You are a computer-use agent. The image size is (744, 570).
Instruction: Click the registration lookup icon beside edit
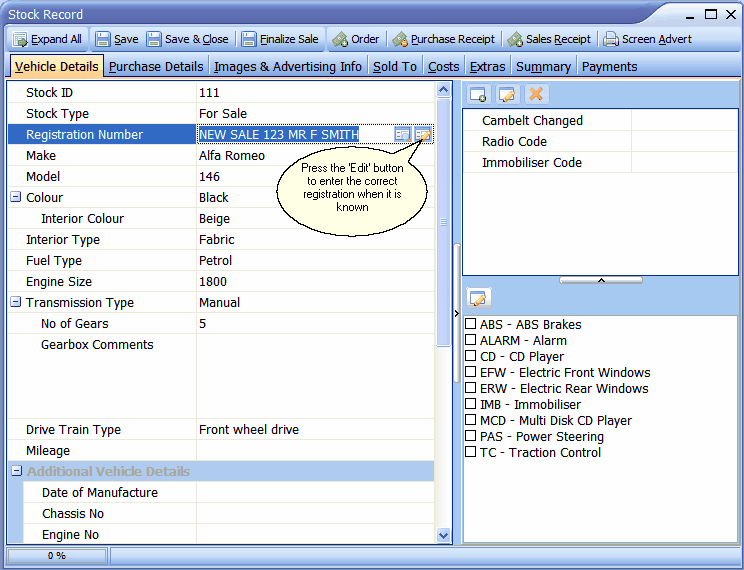click(x=402, y=135)
